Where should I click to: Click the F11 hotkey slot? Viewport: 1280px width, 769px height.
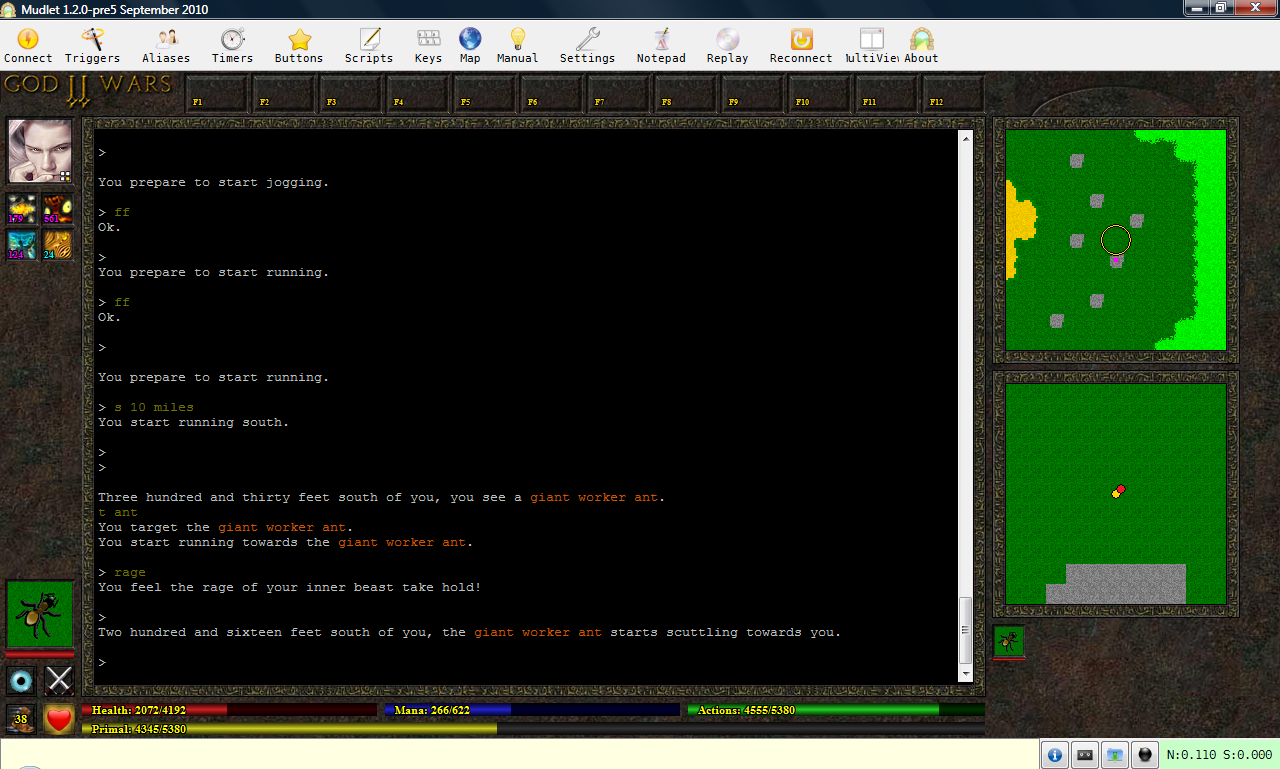point(886,93)
